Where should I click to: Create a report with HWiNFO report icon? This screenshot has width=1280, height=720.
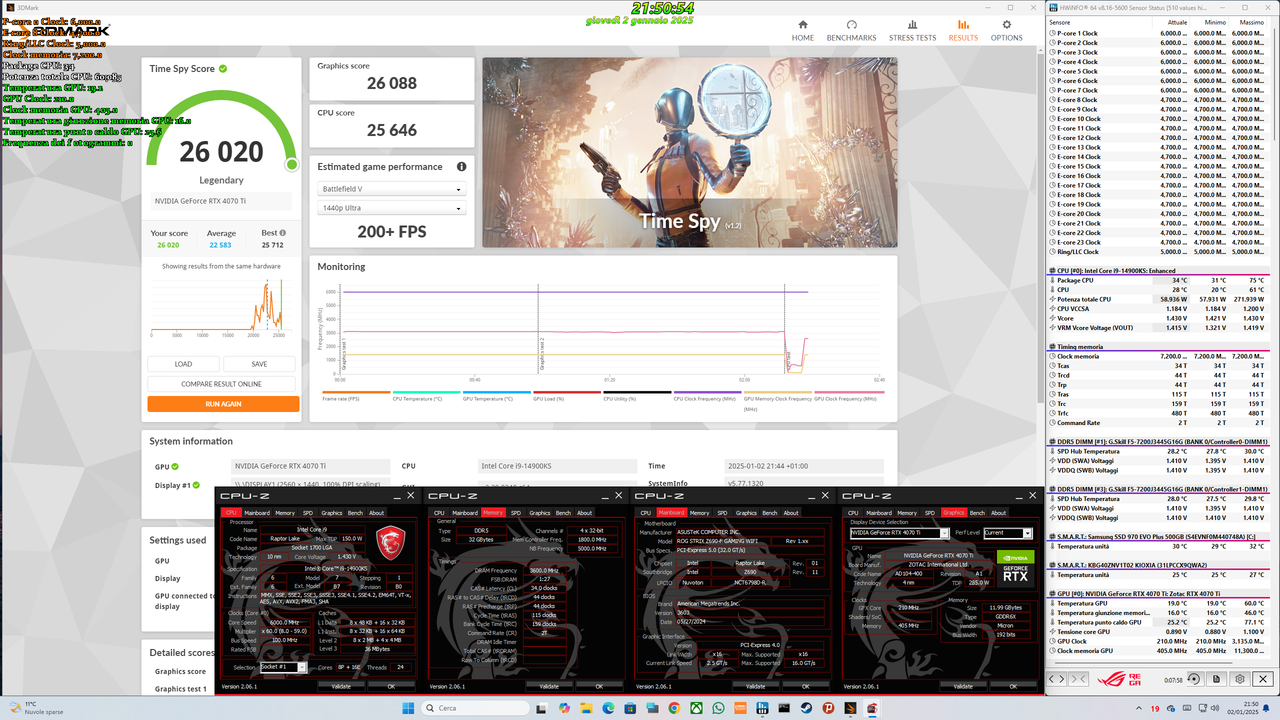1216,678
